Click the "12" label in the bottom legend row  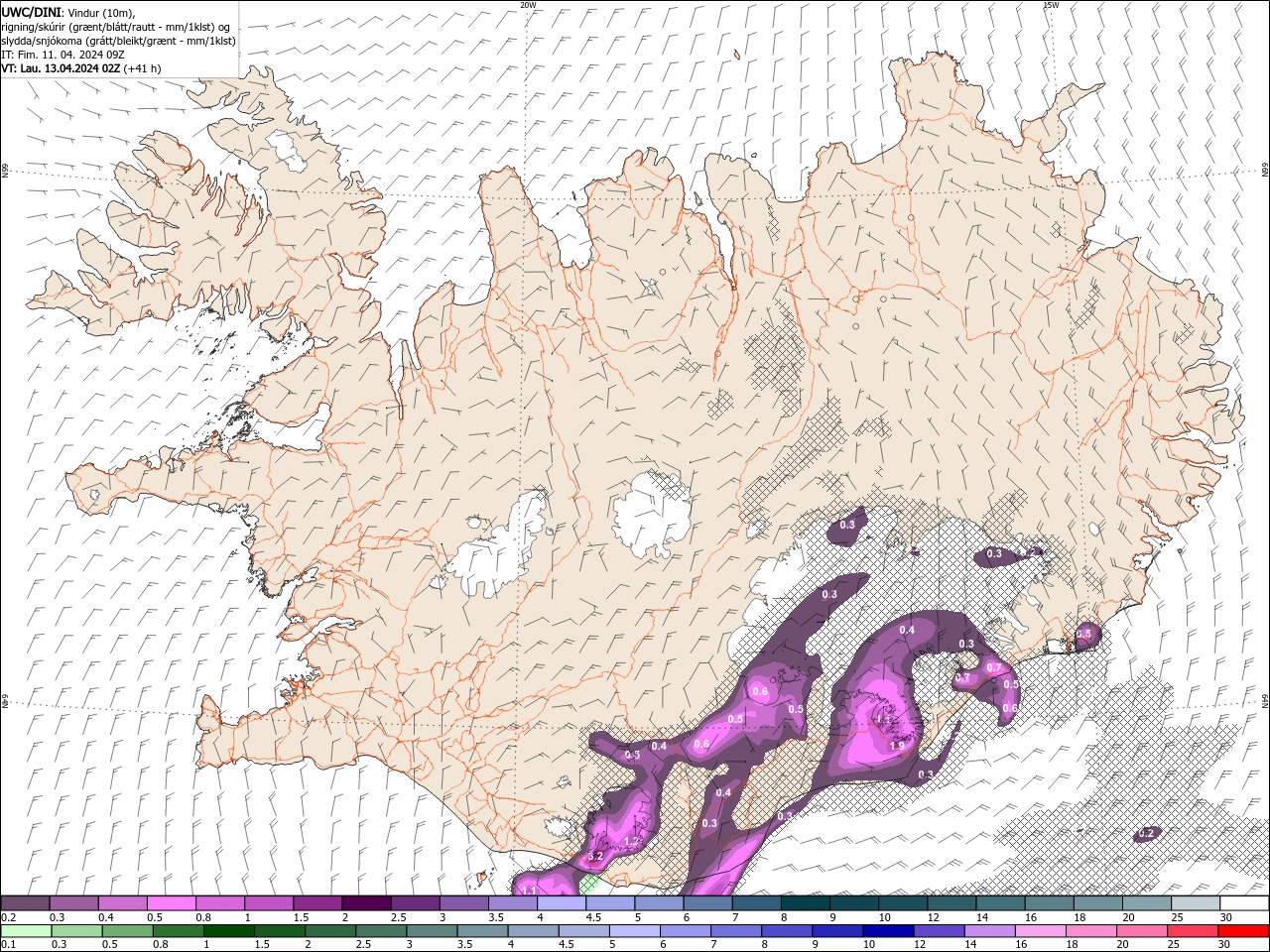920,945
